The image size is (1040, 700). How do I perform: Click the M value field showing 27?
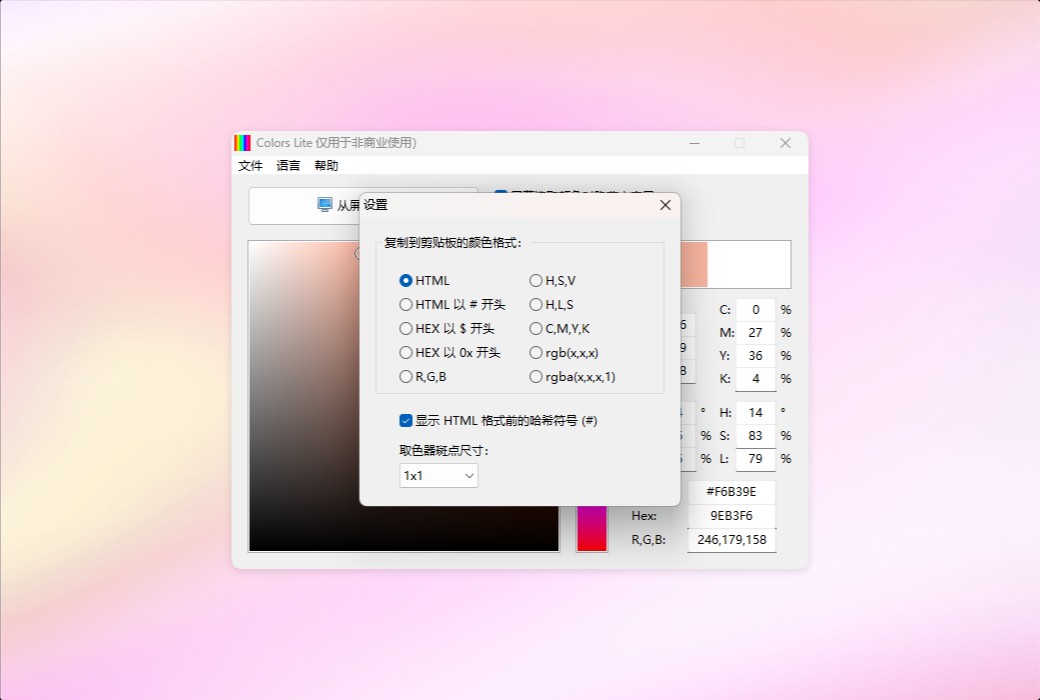[755, 332]
